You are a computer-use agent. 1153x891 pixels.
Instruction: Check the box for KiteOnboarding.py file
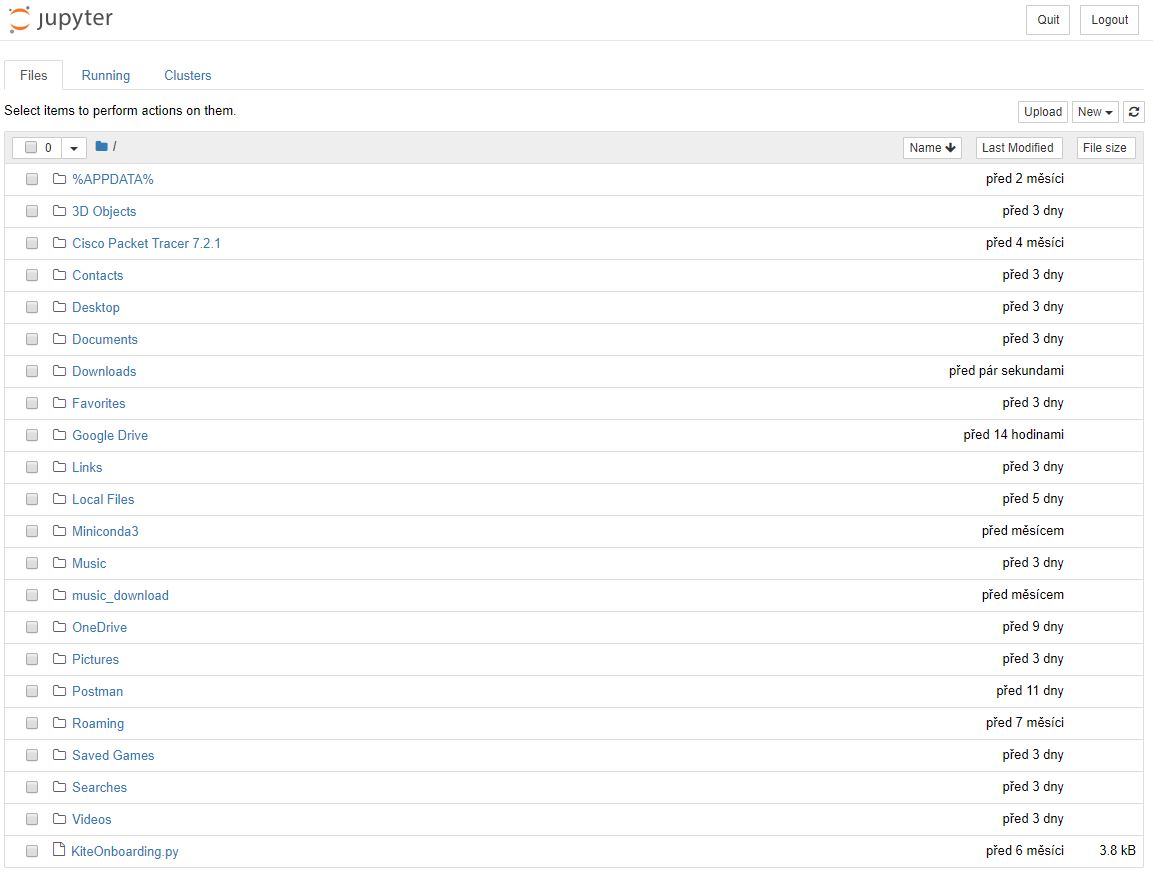(32, 851)
